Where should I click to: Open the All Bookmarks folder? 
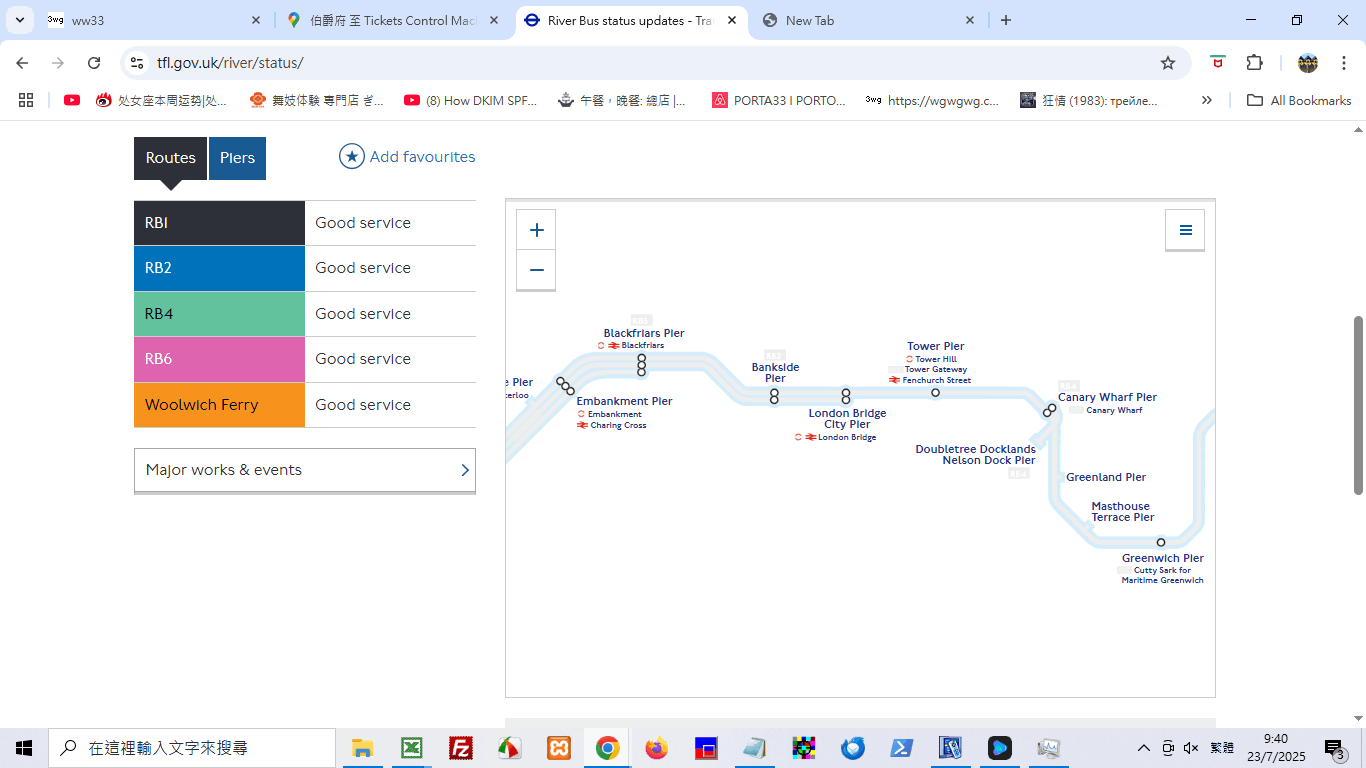pos(1299,100)
